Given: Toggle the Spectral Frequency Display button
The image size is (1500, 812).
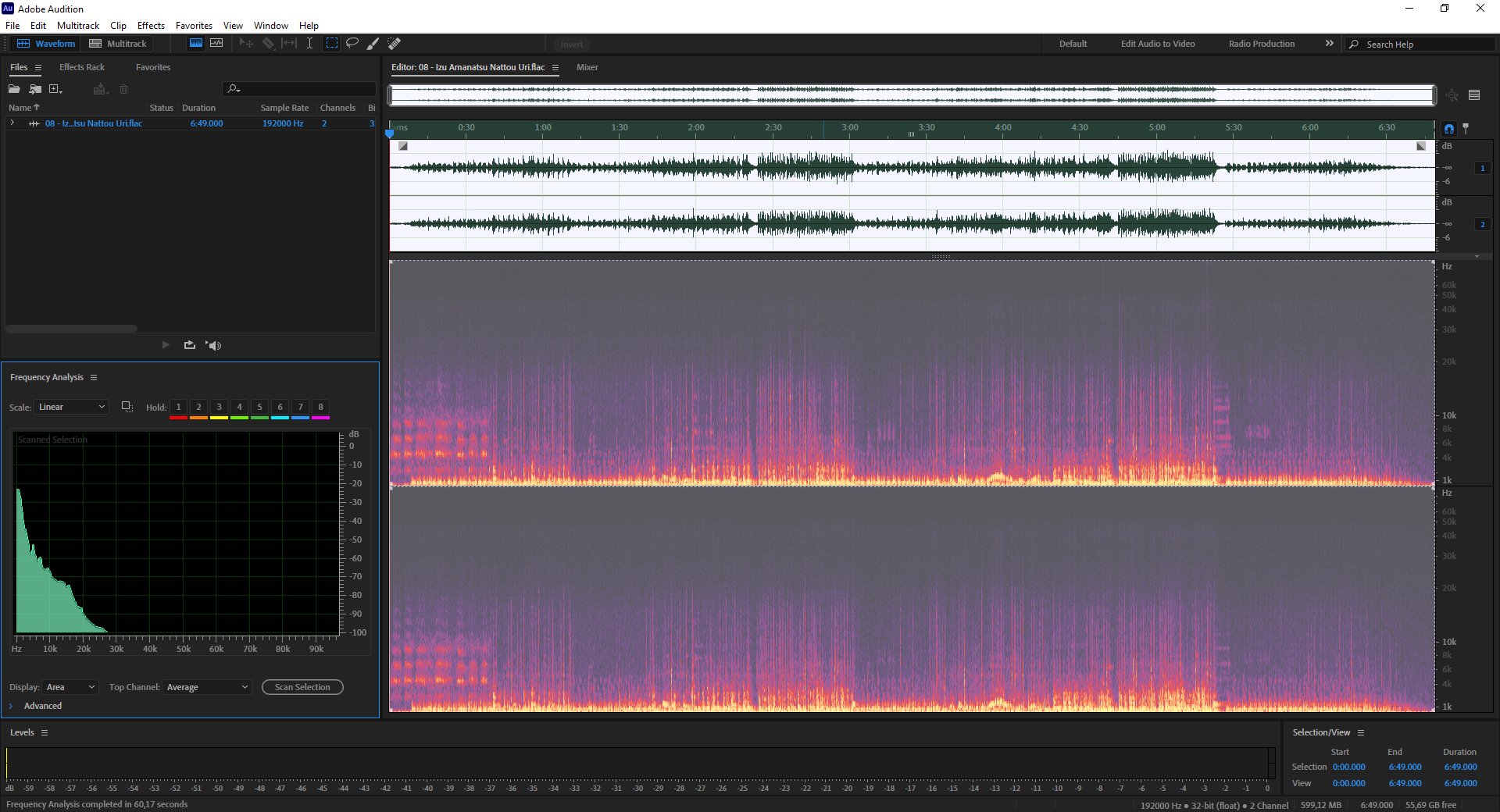Looking at the screenshot, I should pos(196,43).
